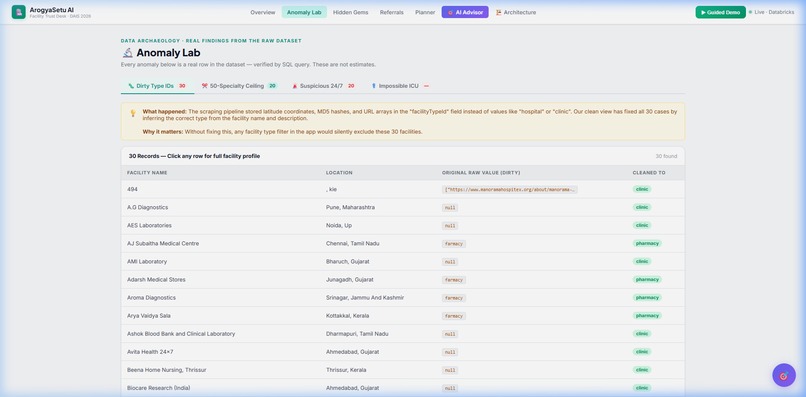Switch to 50-Specialty Ceiling tab

click(239, 86)
